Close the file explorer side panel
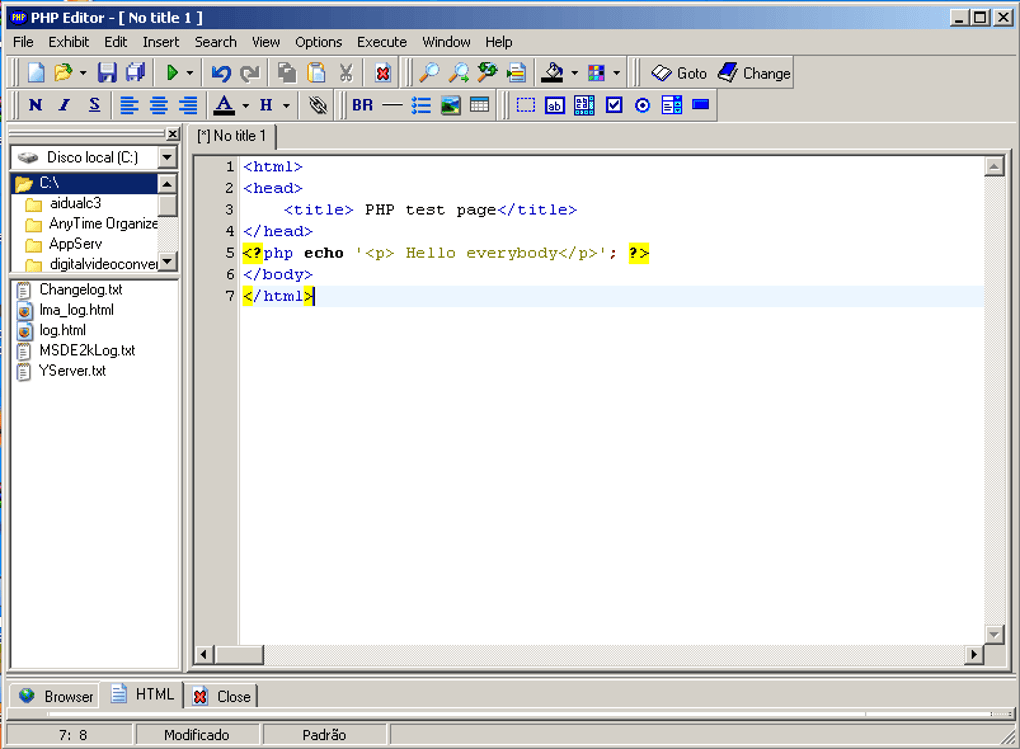The width and height of the screenshot is (1020, 749). [172, 133]
